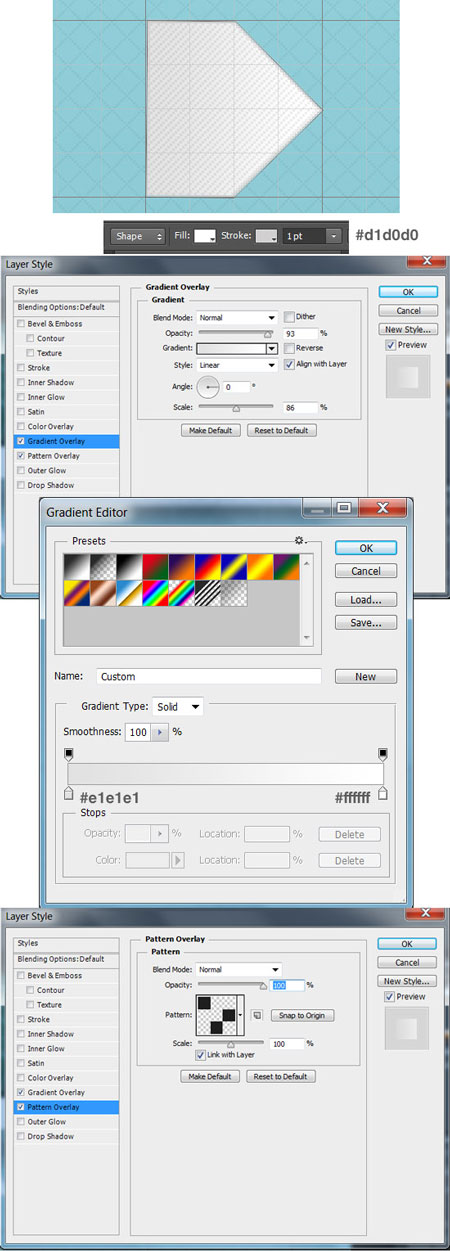The image size is (450, 1251).
Task: Click the New gradient button
Action: (x=366, y=676)
